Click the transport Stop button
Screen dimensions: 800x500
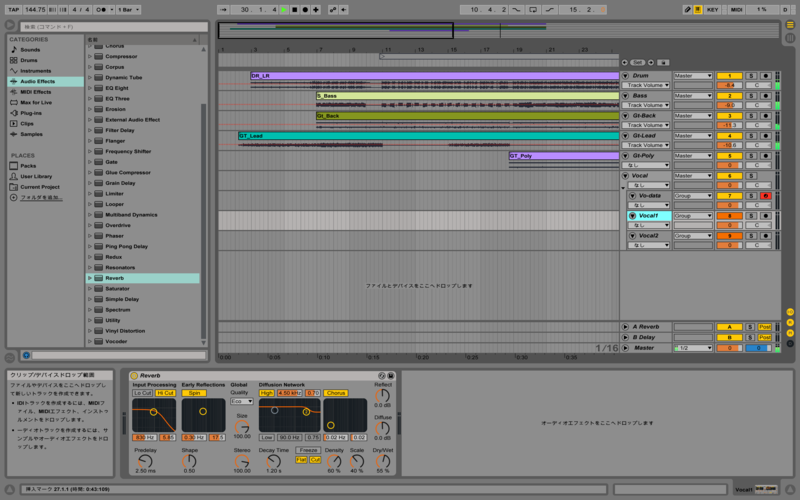[x=294, y=10]
